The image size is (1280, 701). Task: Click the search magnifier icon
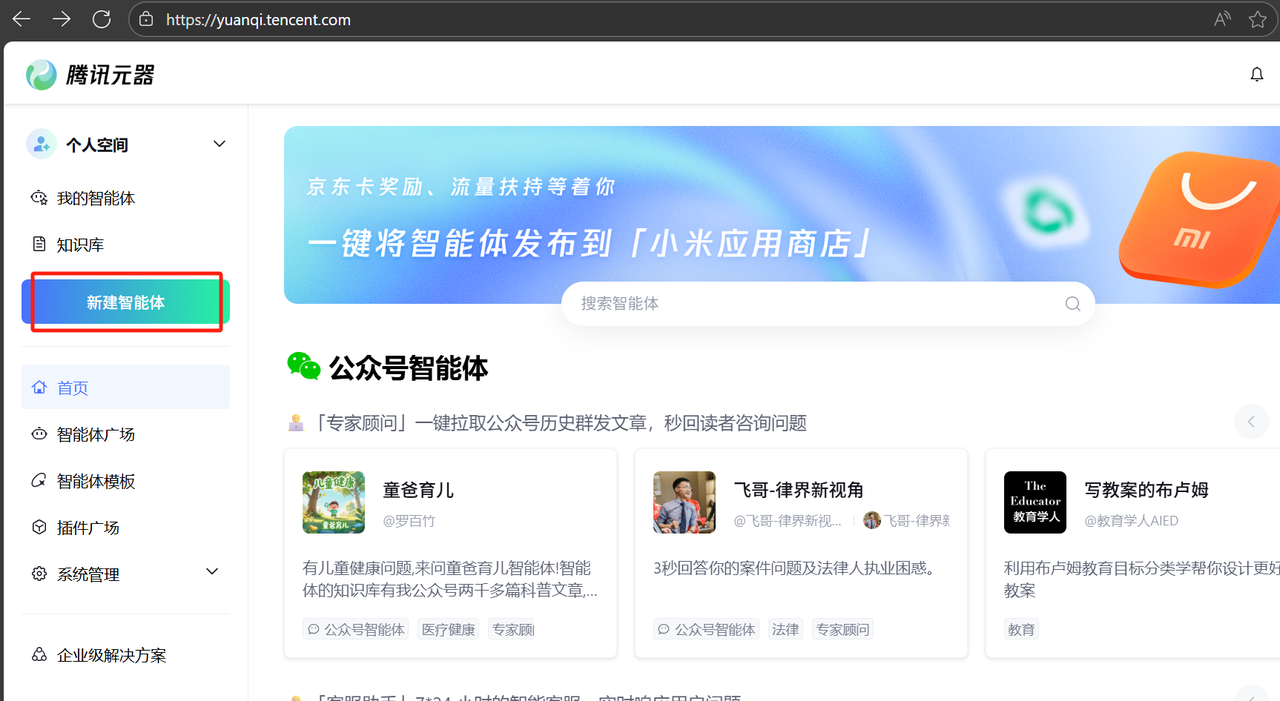coord(1073,304)
